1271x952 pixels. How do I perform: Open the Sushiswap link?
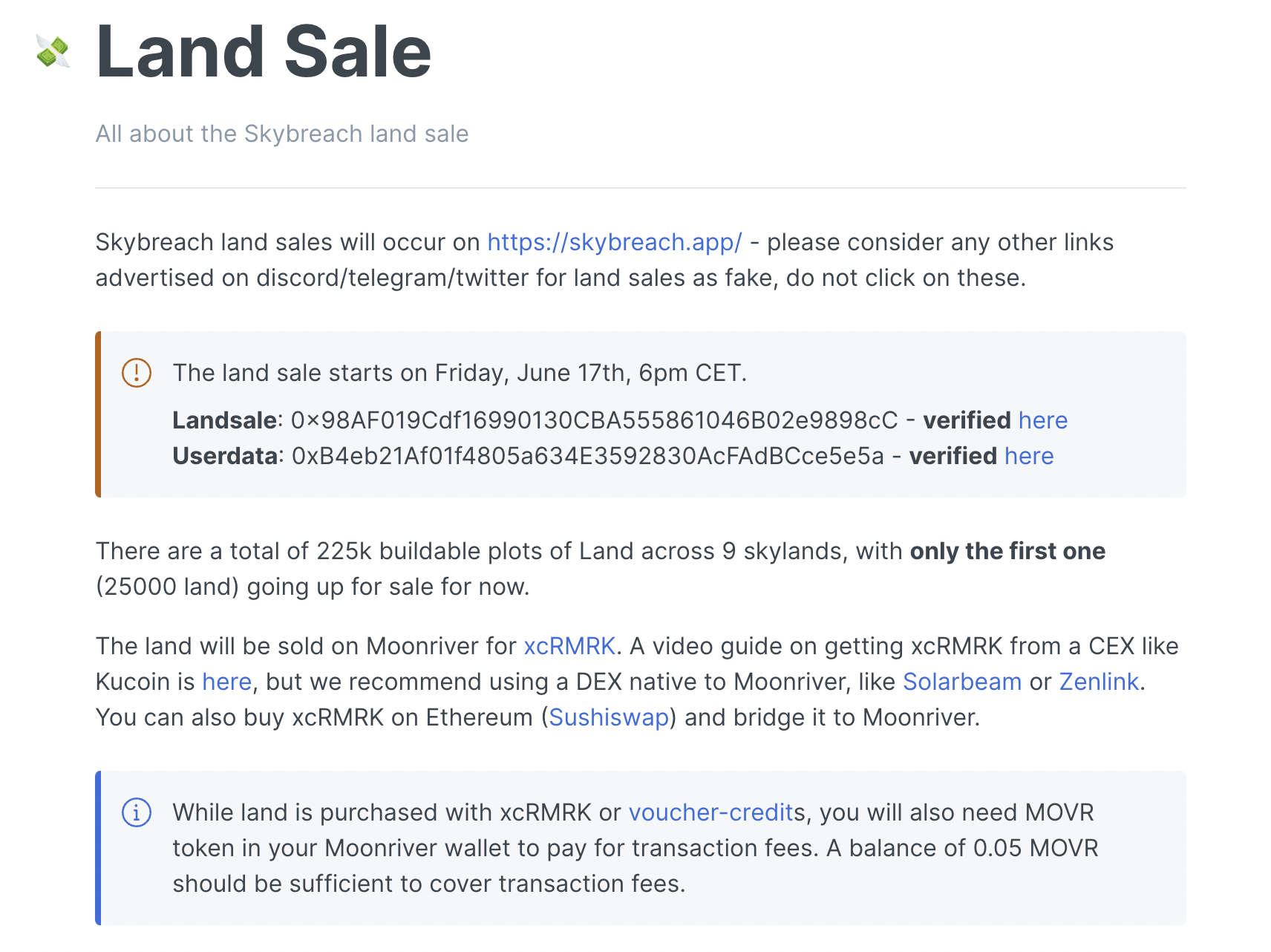point(609,717)
